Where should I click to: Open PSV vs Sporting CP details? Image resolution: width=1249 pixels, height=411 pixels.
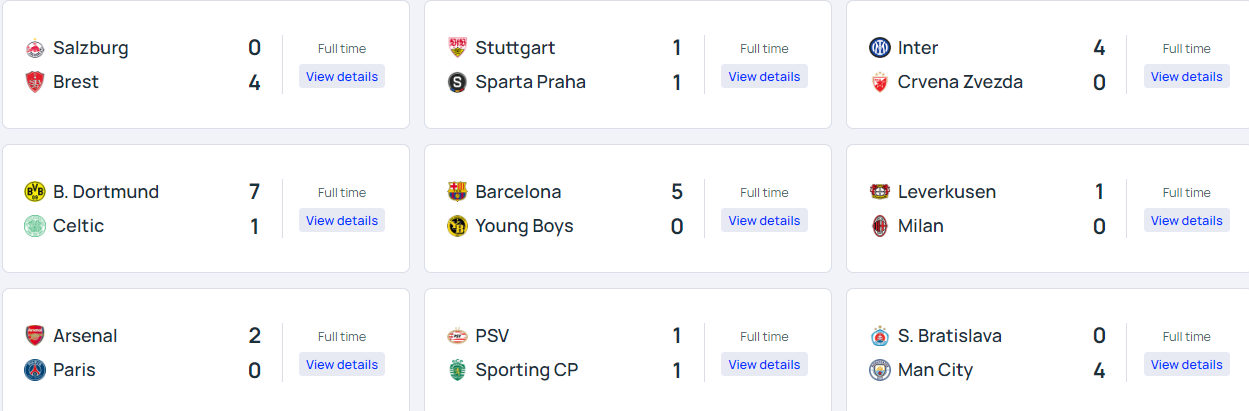(x=764, y=364)
